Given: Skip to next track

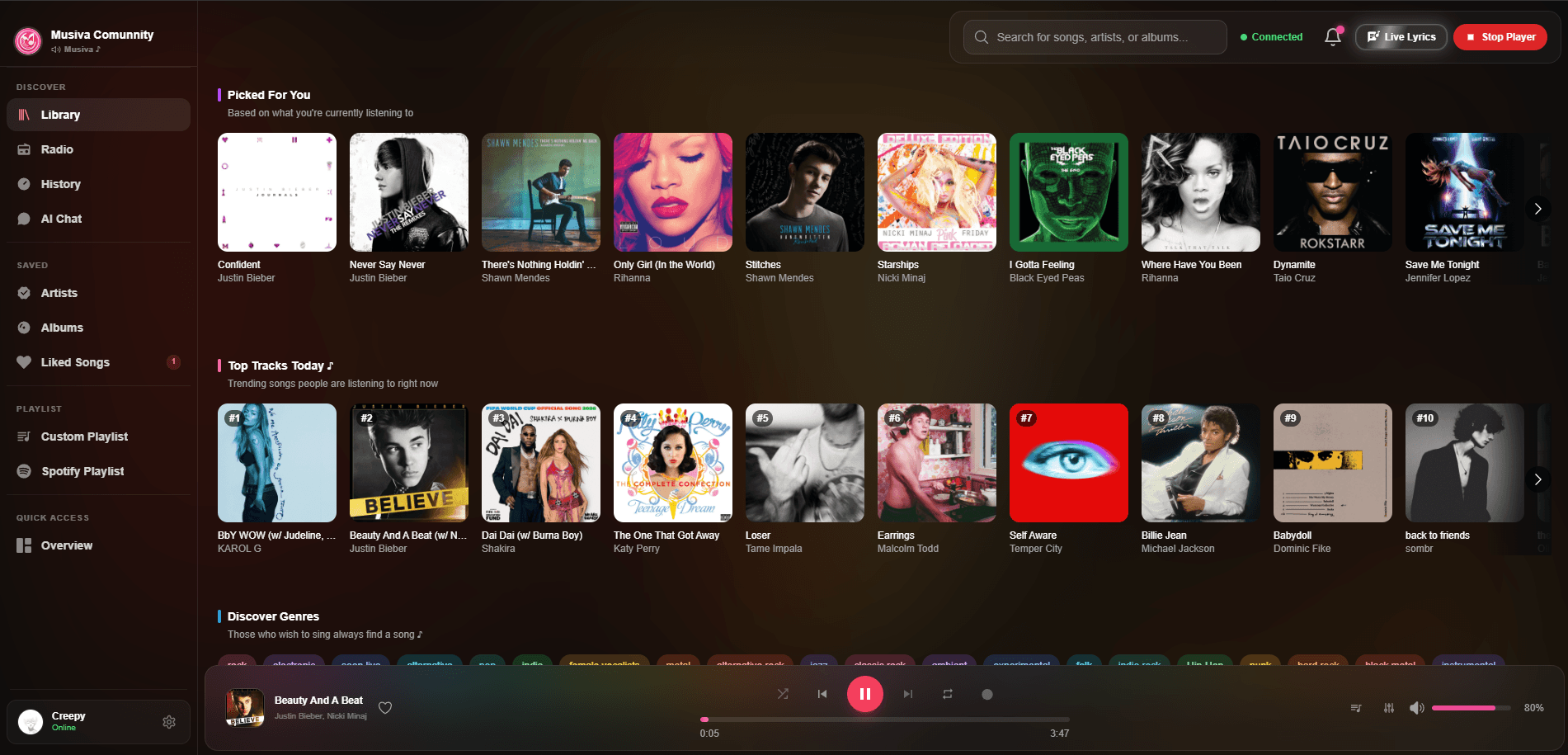Looking at the screenshot, I should [x=908, y=694].
